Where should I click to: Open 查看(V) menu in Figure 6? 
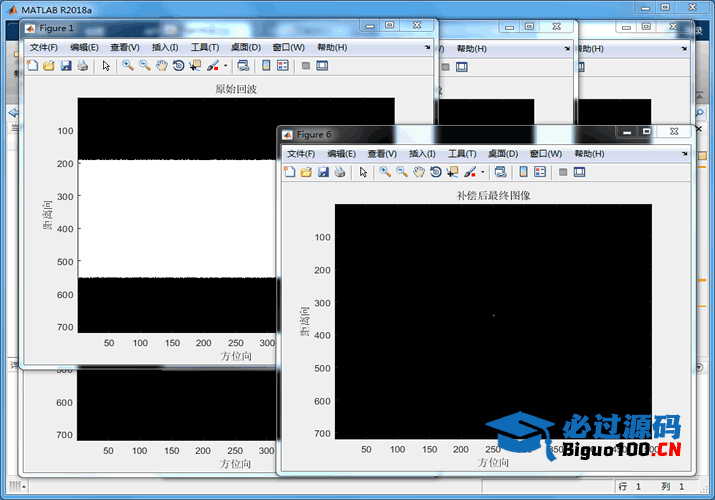click(x=382, y=154)
